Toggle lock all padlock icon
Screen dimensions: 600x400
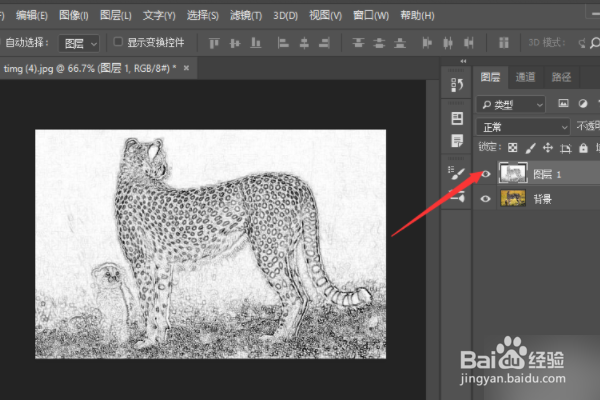coord(583,147)
